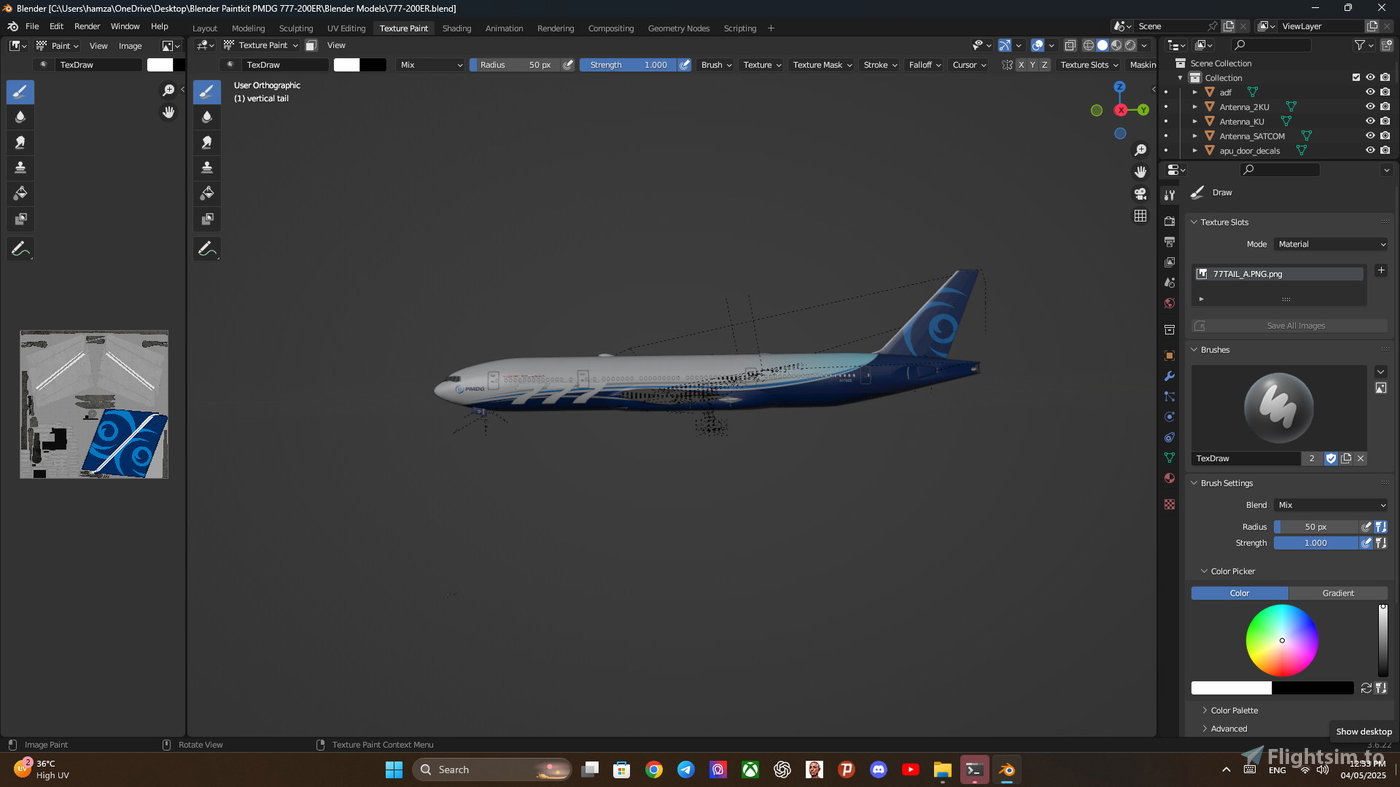
Task: Disable the fake user shield on TexDraw brush
Action: click(x=1330, y=458)
